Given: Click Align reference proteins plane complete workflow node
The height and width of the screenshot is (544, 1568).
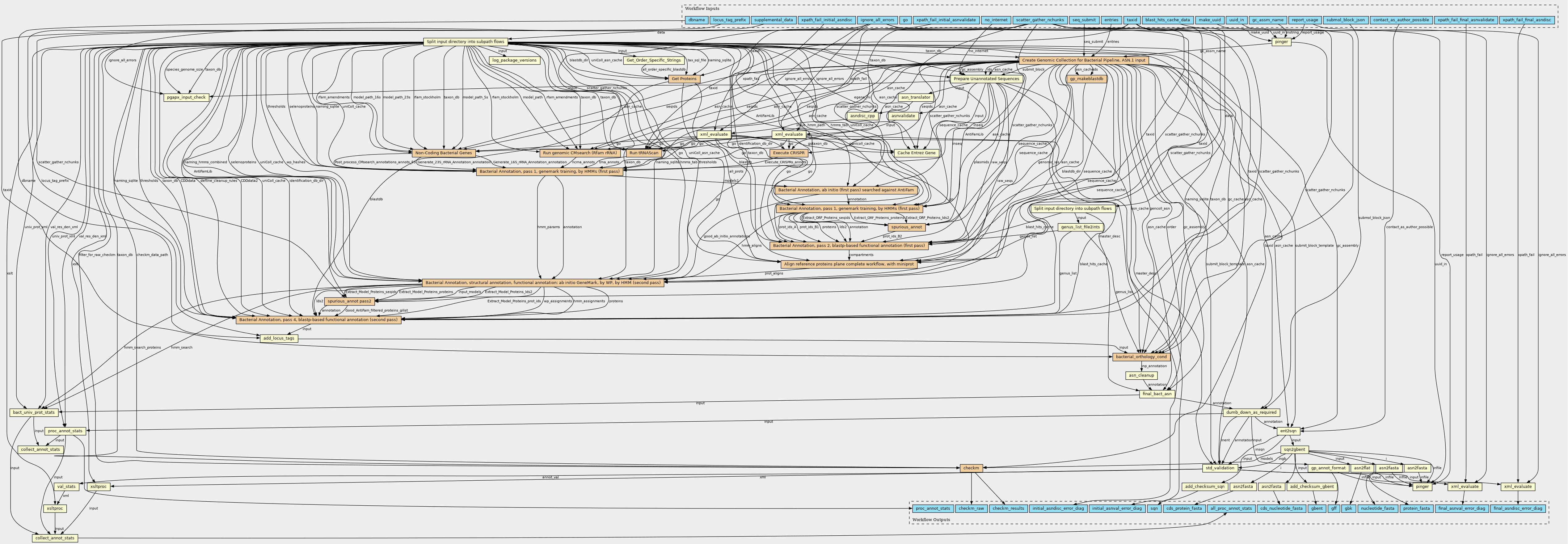Looking at the screenshot, I should [849, 264].
